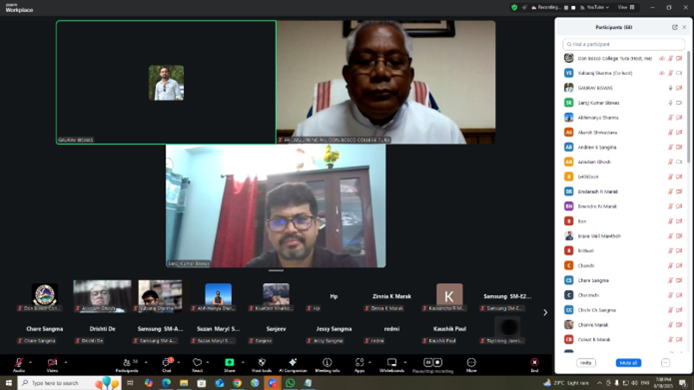
Task: Click the red End meeting button
Action: 535,365
